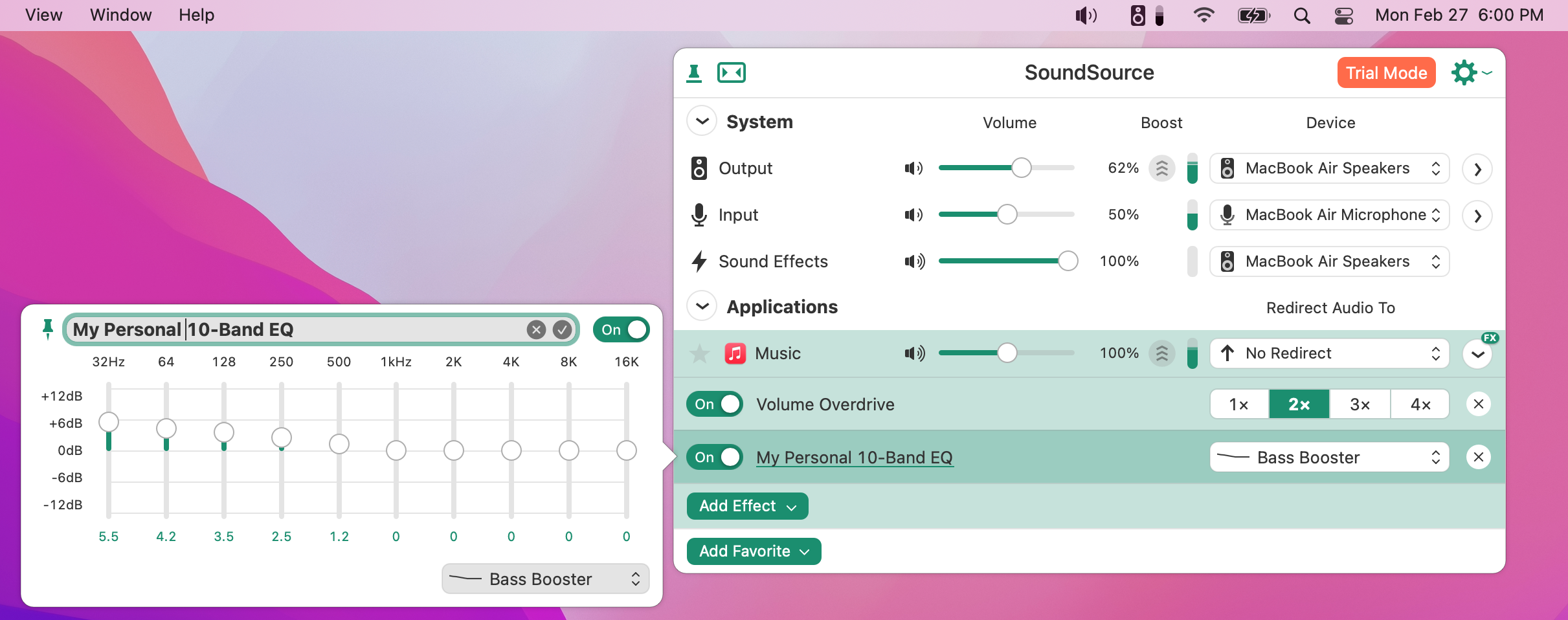
Task: Remove the Volume Overdrive effect
Action: coord(1478,404)
